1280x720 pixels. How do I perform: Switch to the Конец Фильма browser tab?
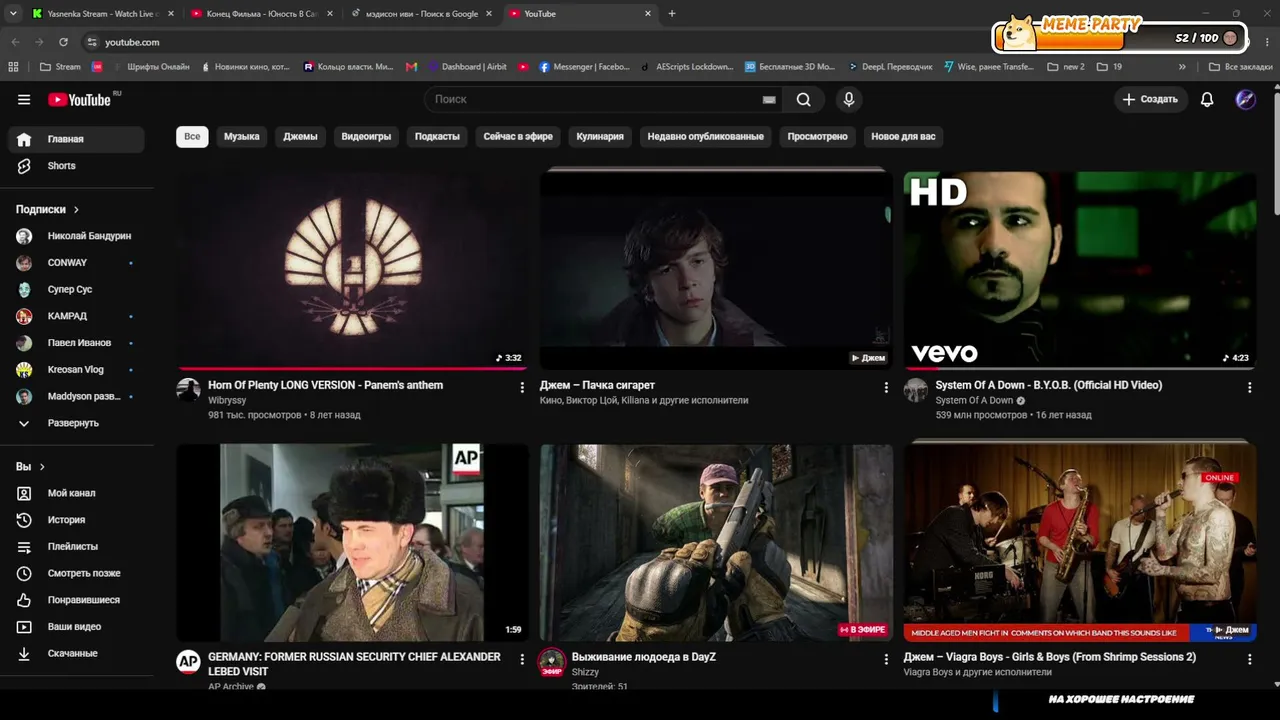pos(262,14)
